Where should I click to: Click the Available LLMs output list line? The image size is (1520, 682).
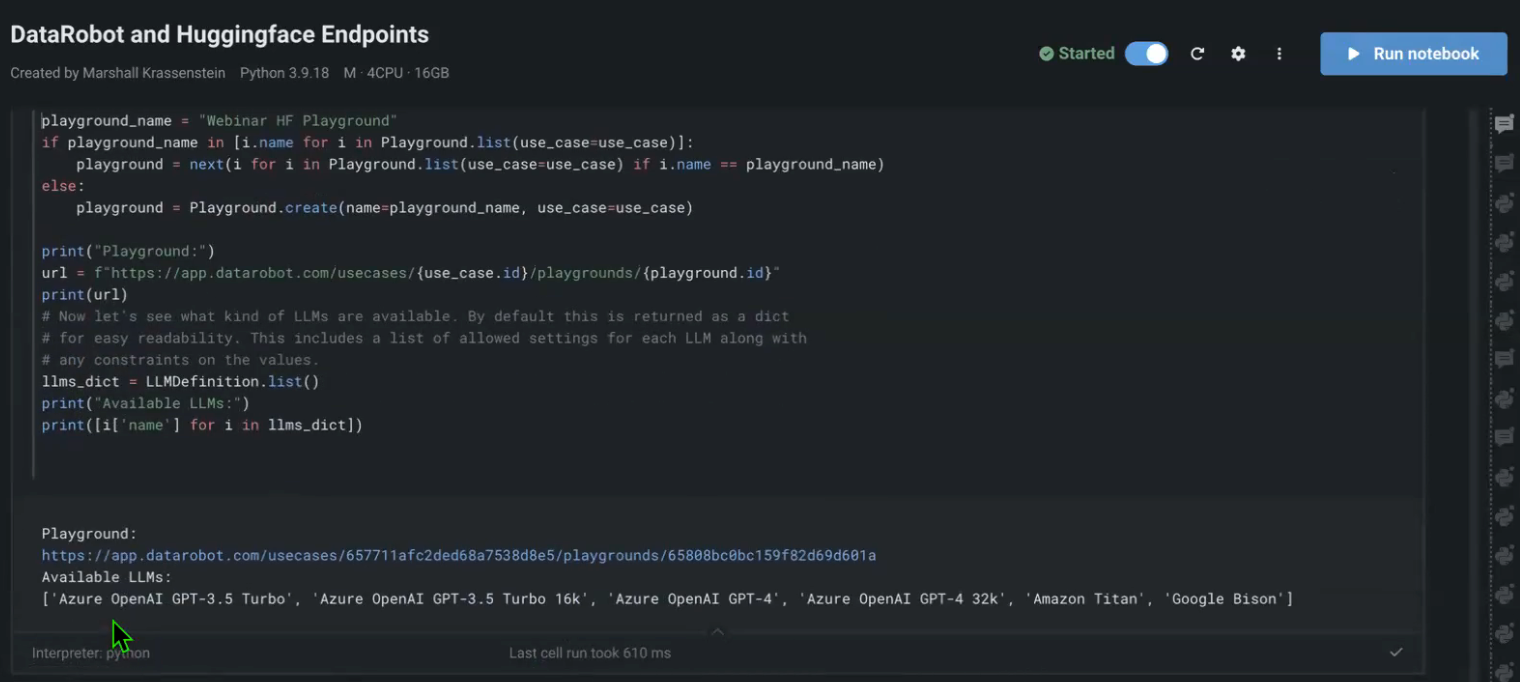(x=667, y=599)
